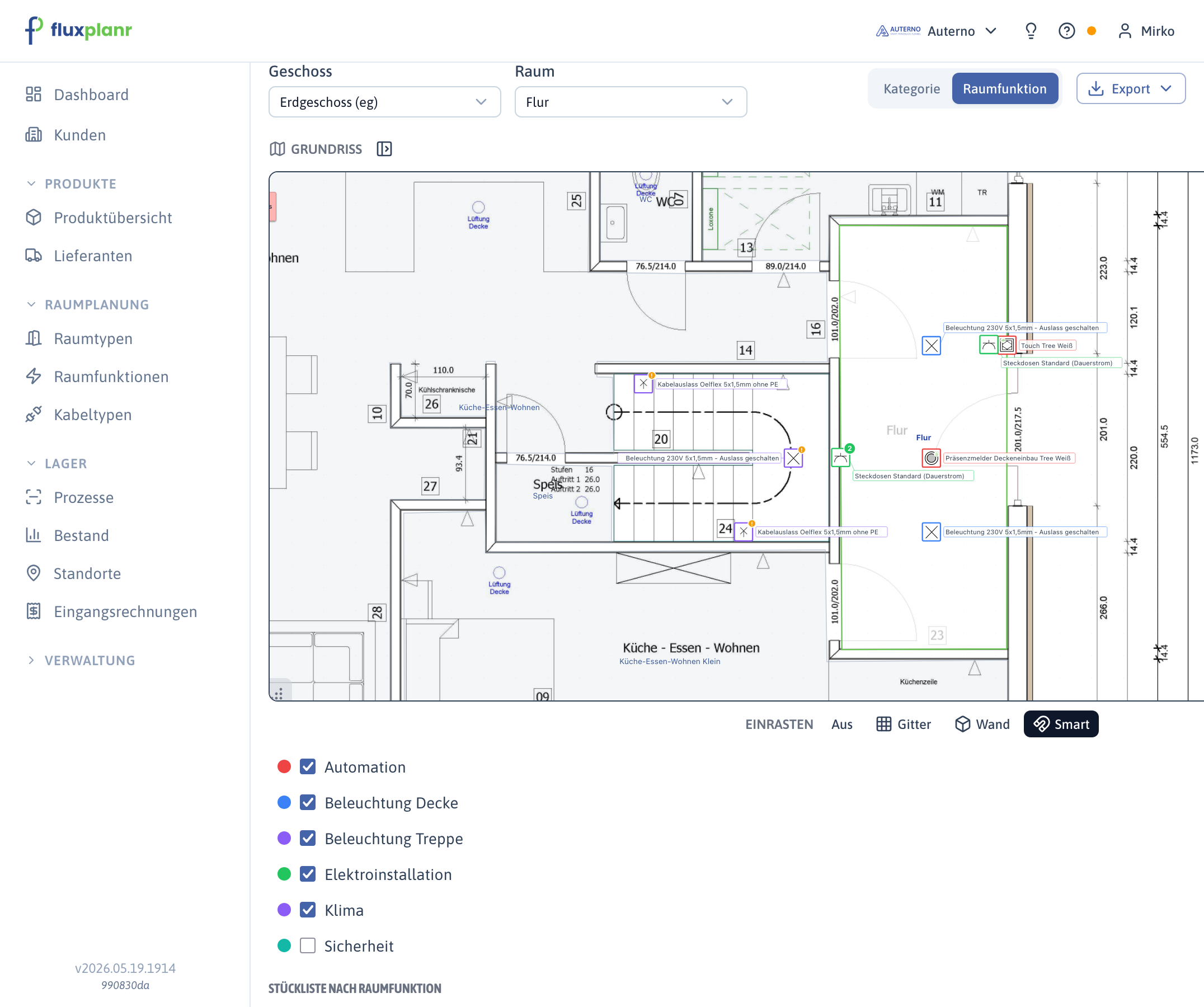1204x1007 pixels.
Task: Open the Geschoss dropdown Erdgeschoss (eg)
Action: (x=385, y=102)
